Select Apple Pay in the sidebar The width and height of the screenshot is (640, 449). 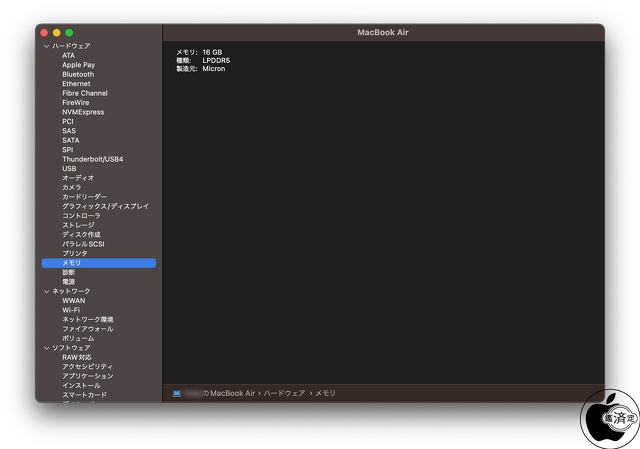tap(78, 65)
